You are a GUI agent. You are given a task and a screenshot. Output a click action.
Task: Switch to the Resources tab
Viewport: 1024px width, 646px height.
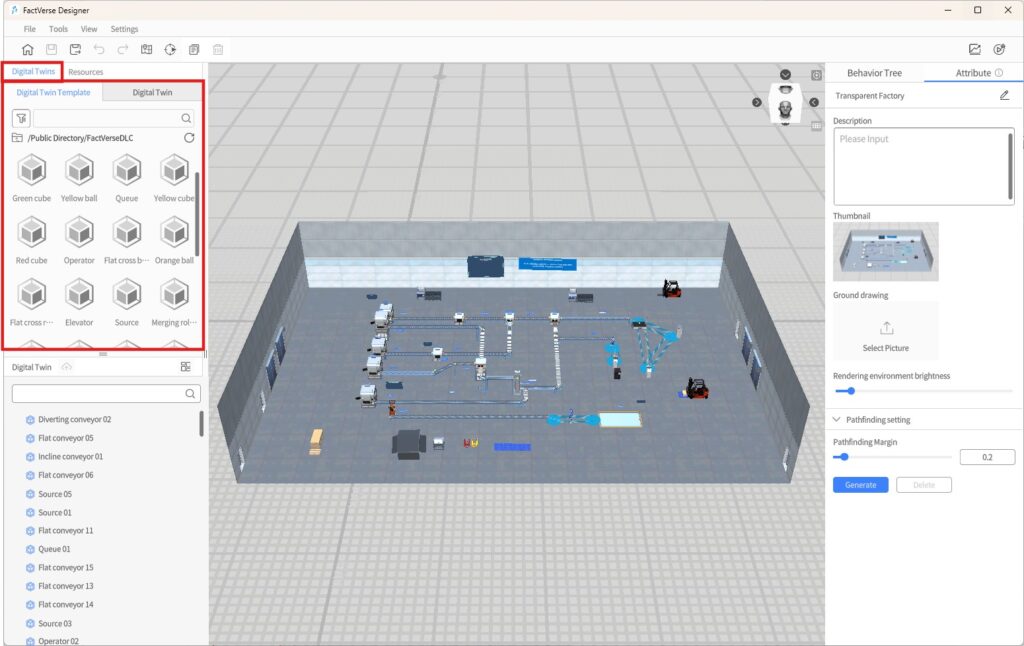(x=86, y=72)
